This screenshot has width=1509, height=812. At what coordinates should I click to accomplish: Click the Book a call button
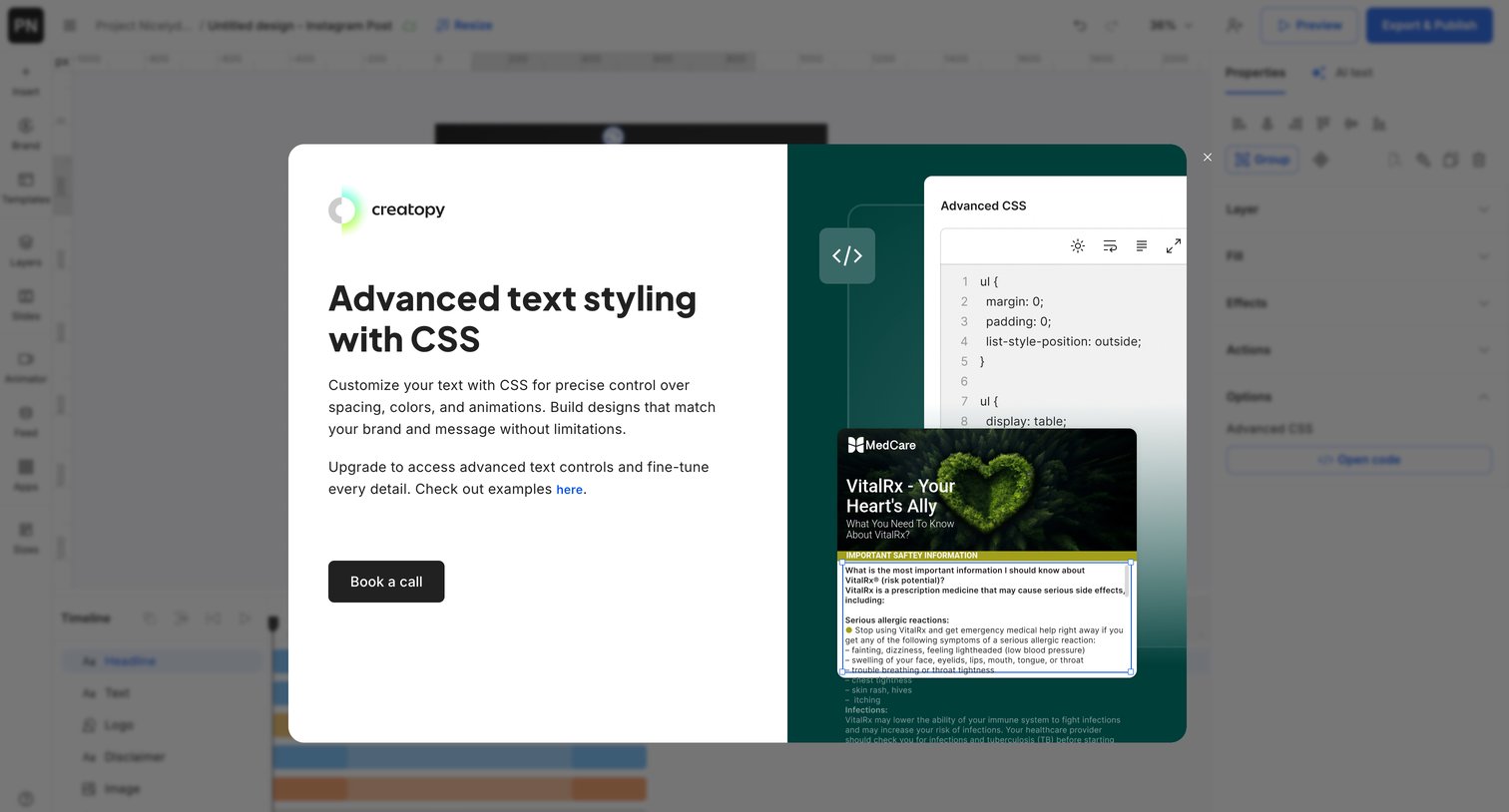386,582
